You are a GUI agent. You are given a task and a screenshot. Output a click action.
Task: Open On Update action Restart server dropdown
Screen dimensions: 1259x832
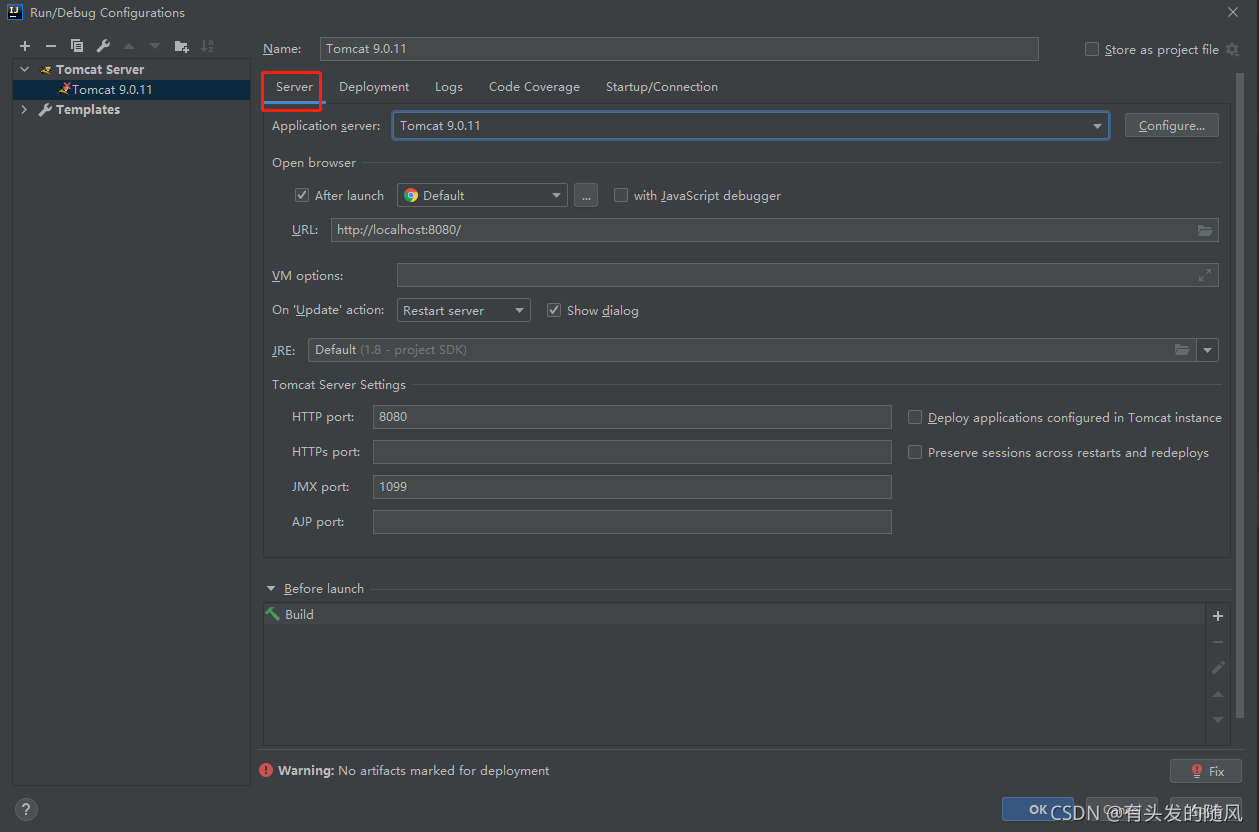click(x=464, y=310)
